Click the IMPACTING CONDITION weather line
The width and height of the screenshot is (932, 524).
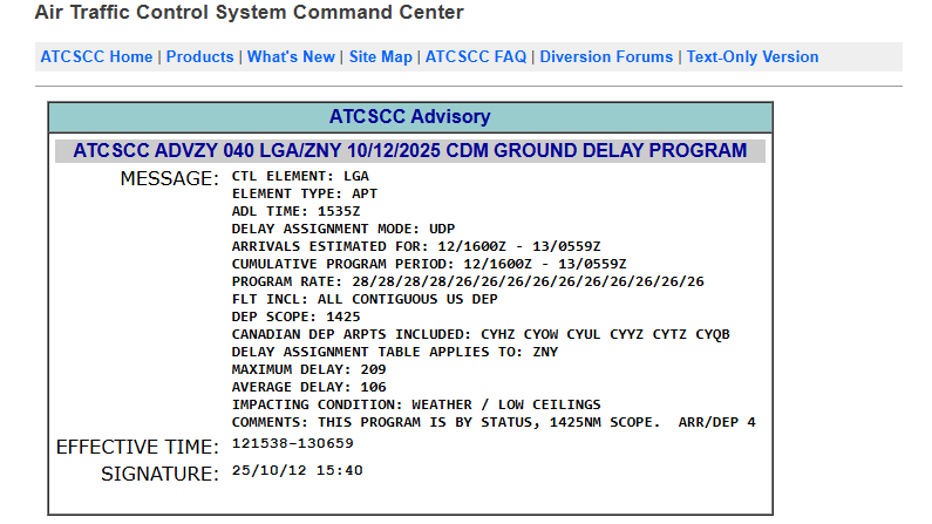coord(416,405)
